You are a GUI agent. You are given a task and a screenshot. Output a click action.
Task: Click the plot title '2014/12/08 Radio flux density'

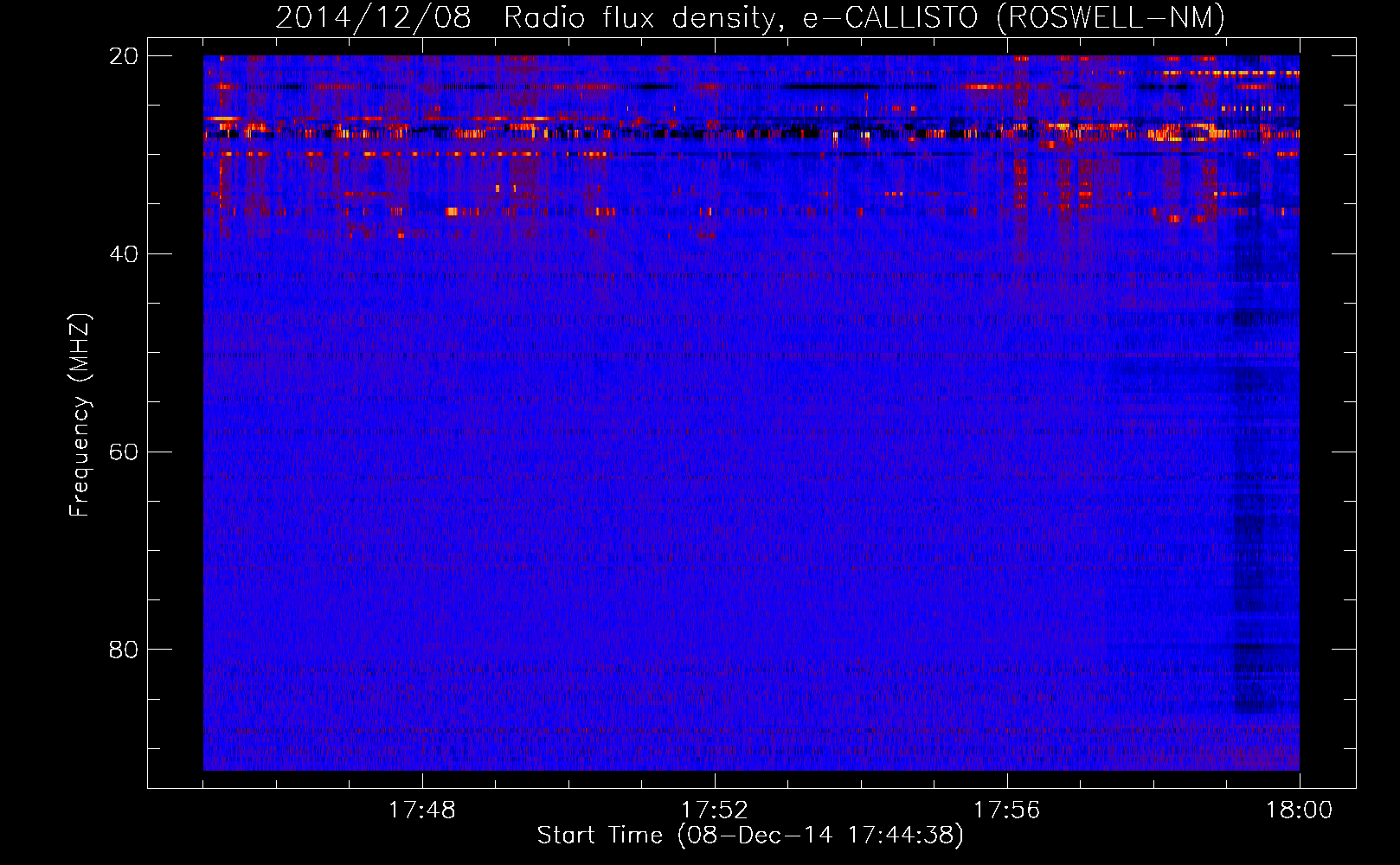point(750,17)
